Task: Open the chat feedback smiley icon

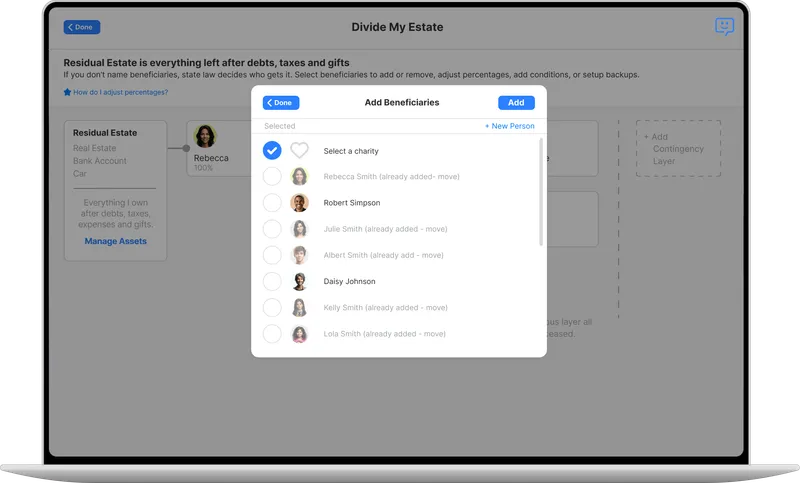Action: click(724, 26)
